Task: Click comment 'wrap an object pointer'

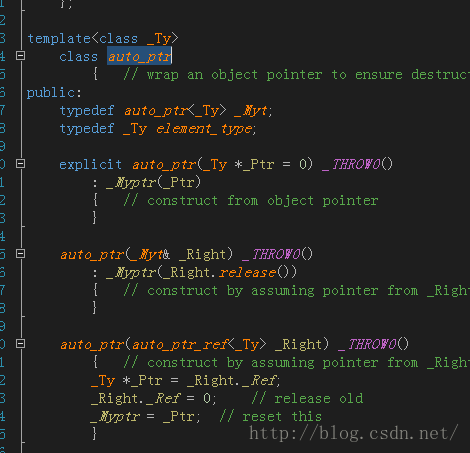Action: pyautogui.click(x=234, y=75)
